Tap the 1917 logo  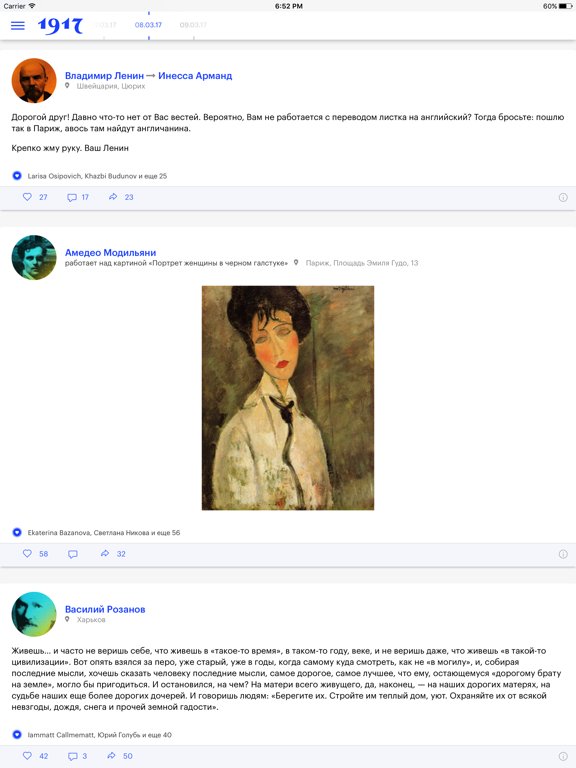pos(60,25)
